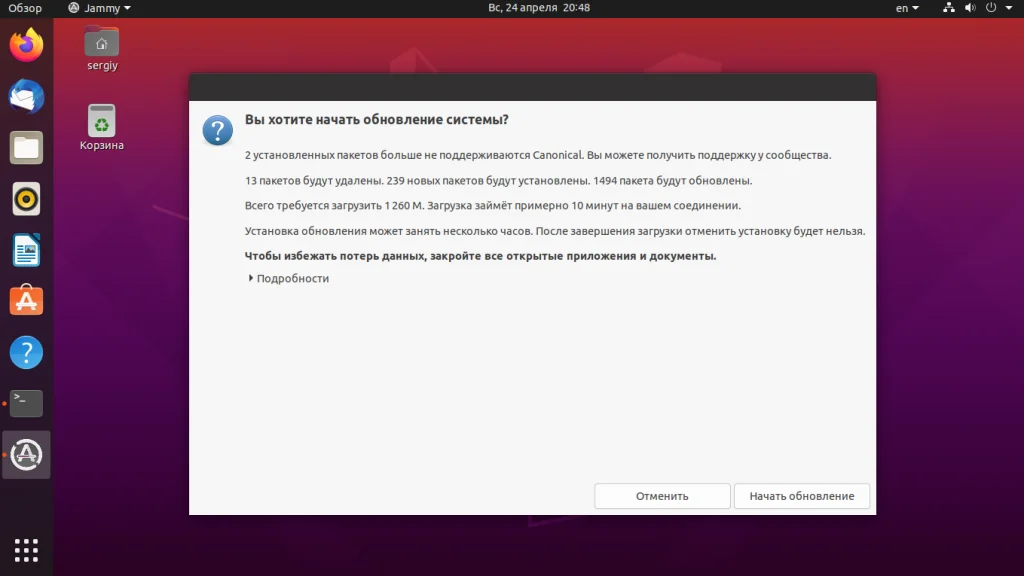Launch the Terminal
The height and width of the screenshot is (576, 1024).
(x=25, y=403)
